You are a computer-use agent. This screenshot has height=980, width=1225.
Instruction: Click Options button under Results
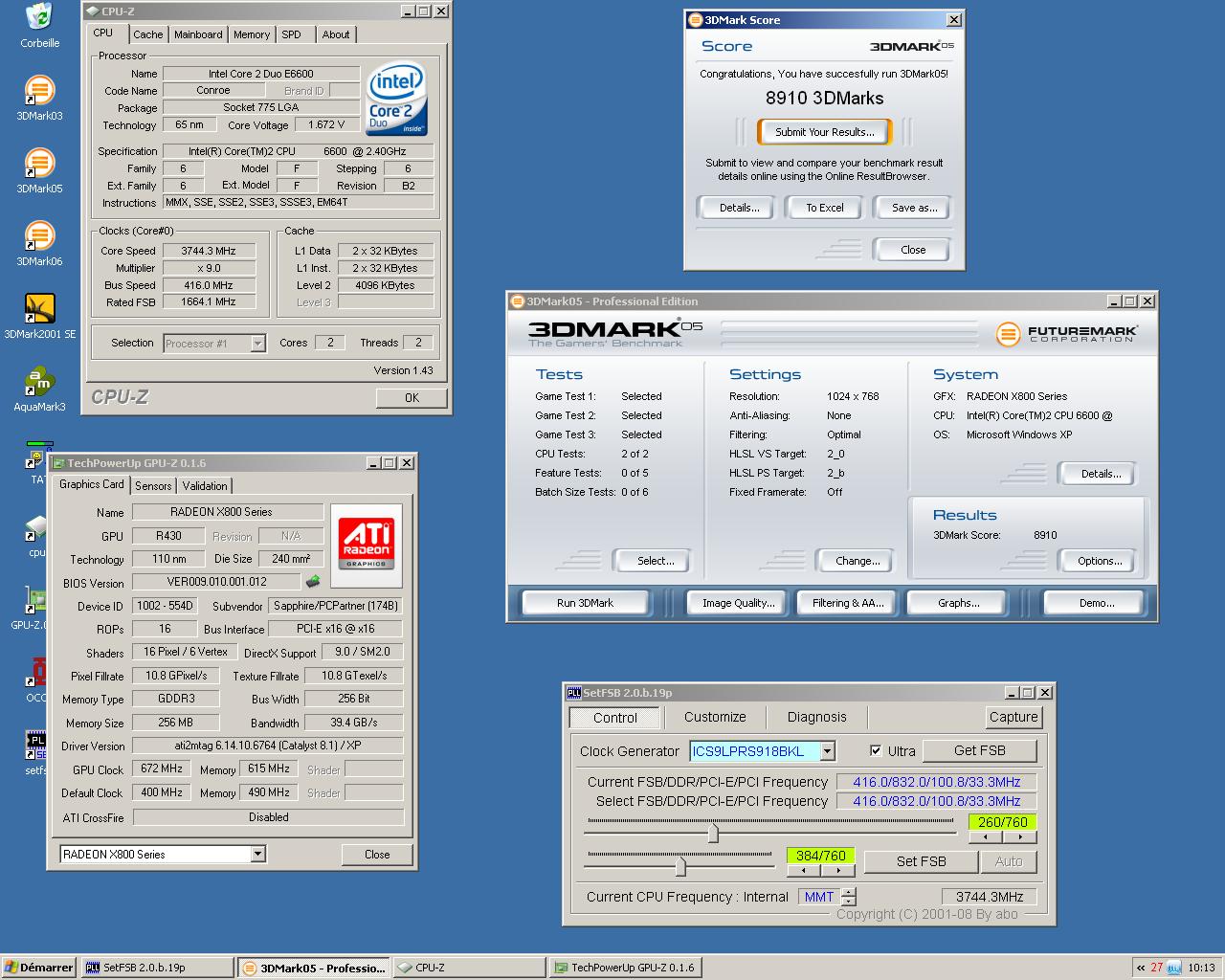tap(1100, 561)
